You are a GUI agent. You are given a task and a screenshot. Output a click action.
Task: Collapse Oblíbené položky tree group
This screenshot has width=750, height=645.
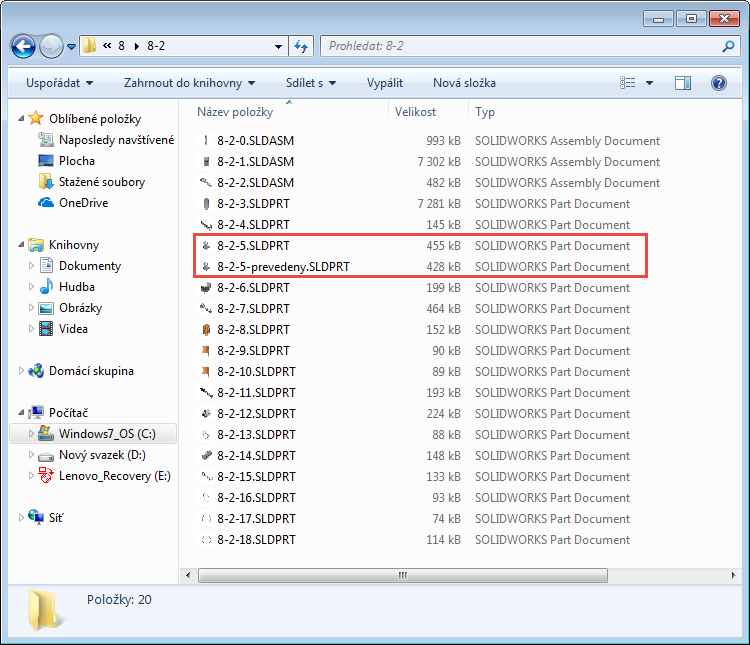point(21,119)
